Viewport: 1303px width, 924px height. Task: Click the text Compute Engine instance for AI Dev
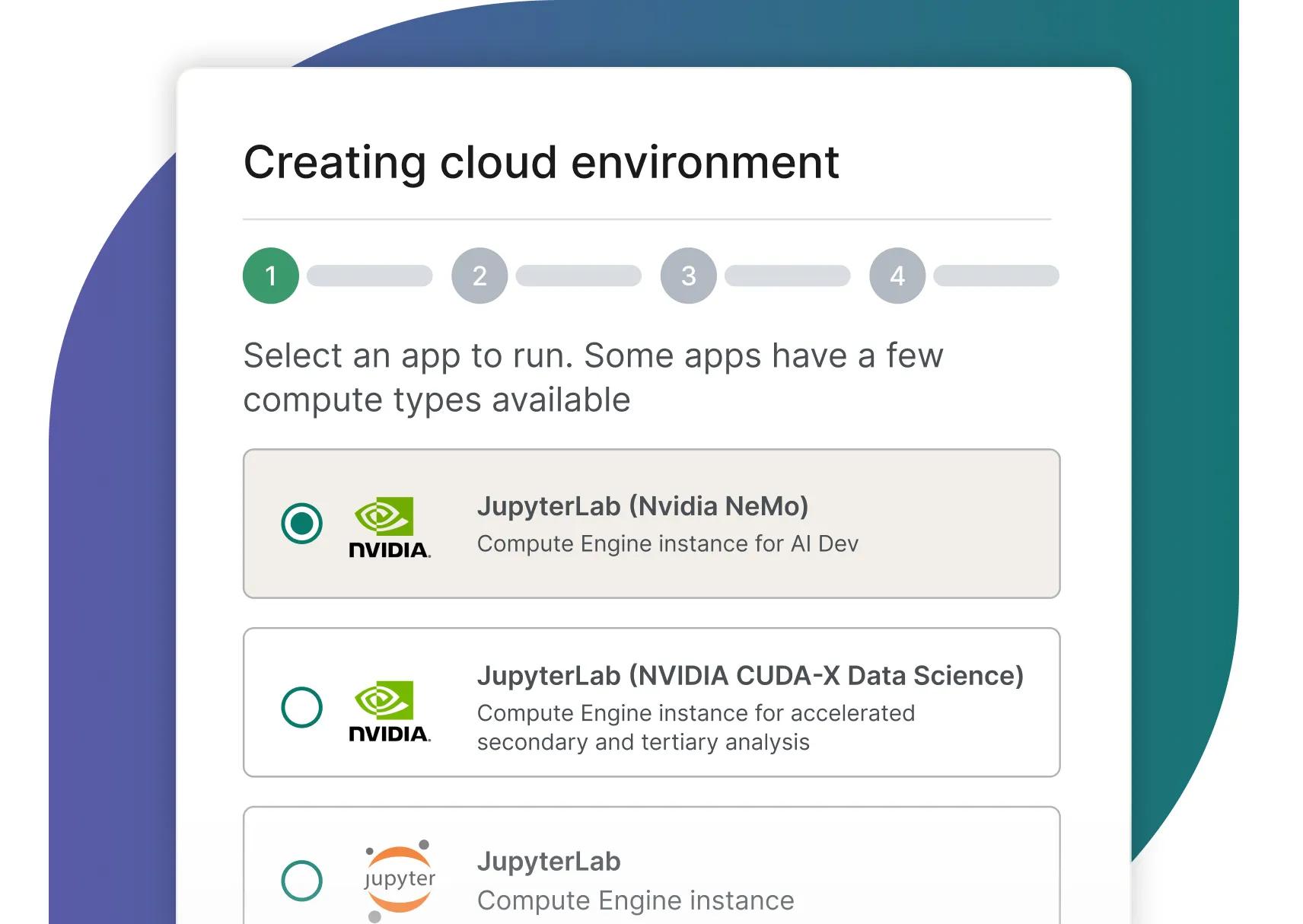point(667,543)
